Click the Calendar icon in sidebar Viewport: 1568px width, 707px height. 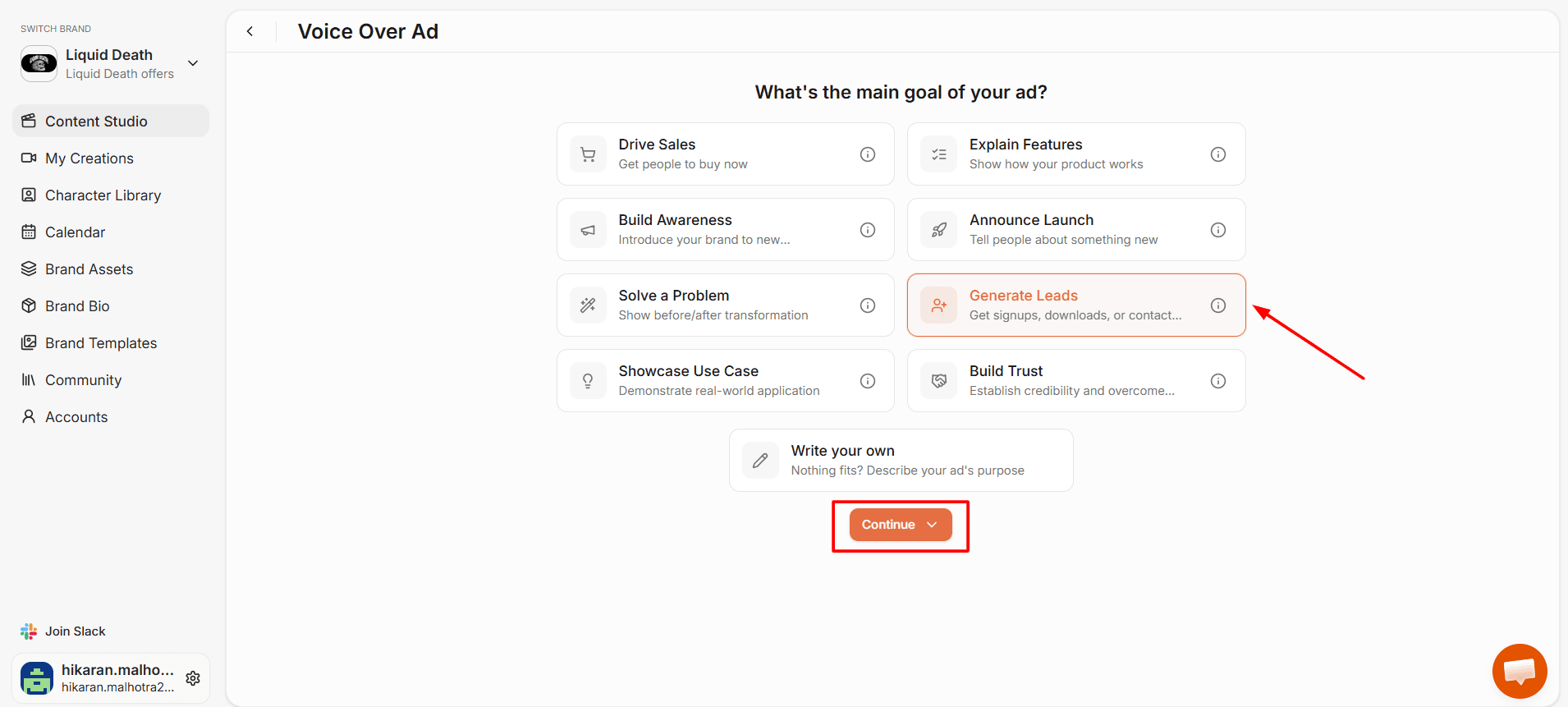tap(29, 232)
